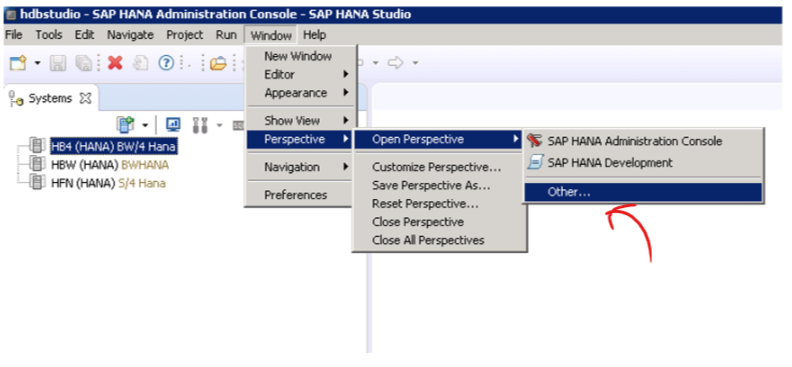Select the Open Perspective submenu entry
The height and width of the screenshot is (367, 792).
point(439,139)
